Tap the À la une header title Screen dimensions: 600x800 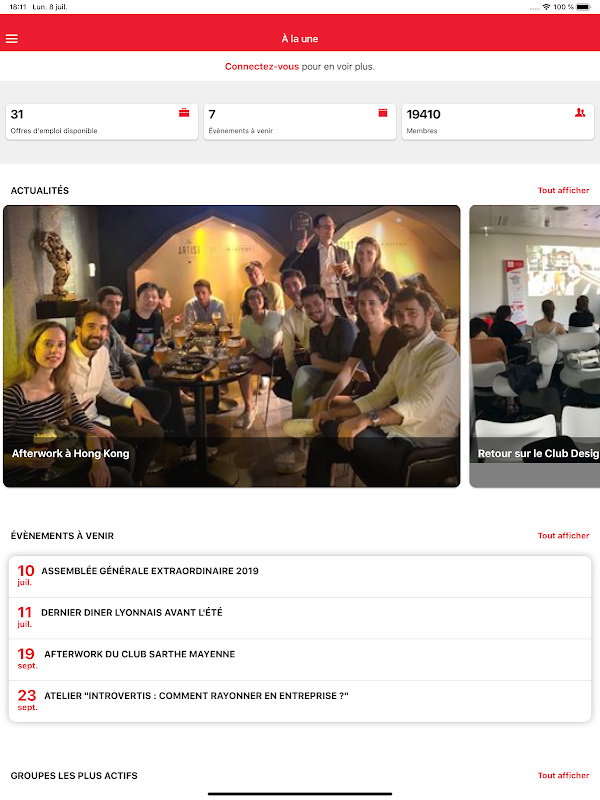point(300,39)
